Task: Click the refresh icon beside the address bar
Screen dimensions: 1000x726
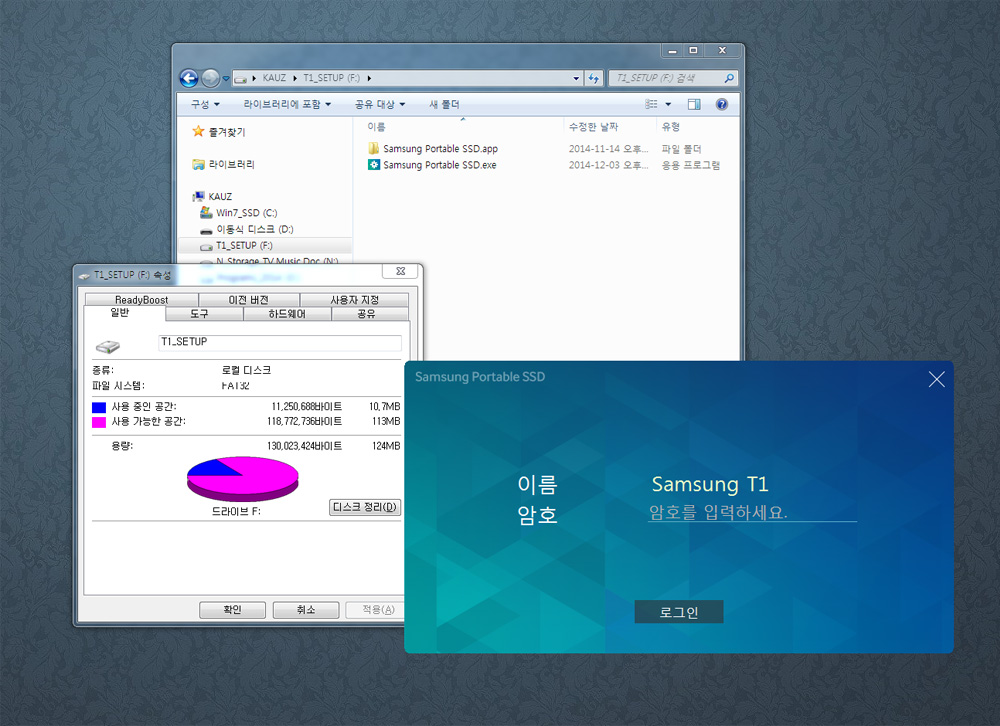Action: tap(593, 78)
